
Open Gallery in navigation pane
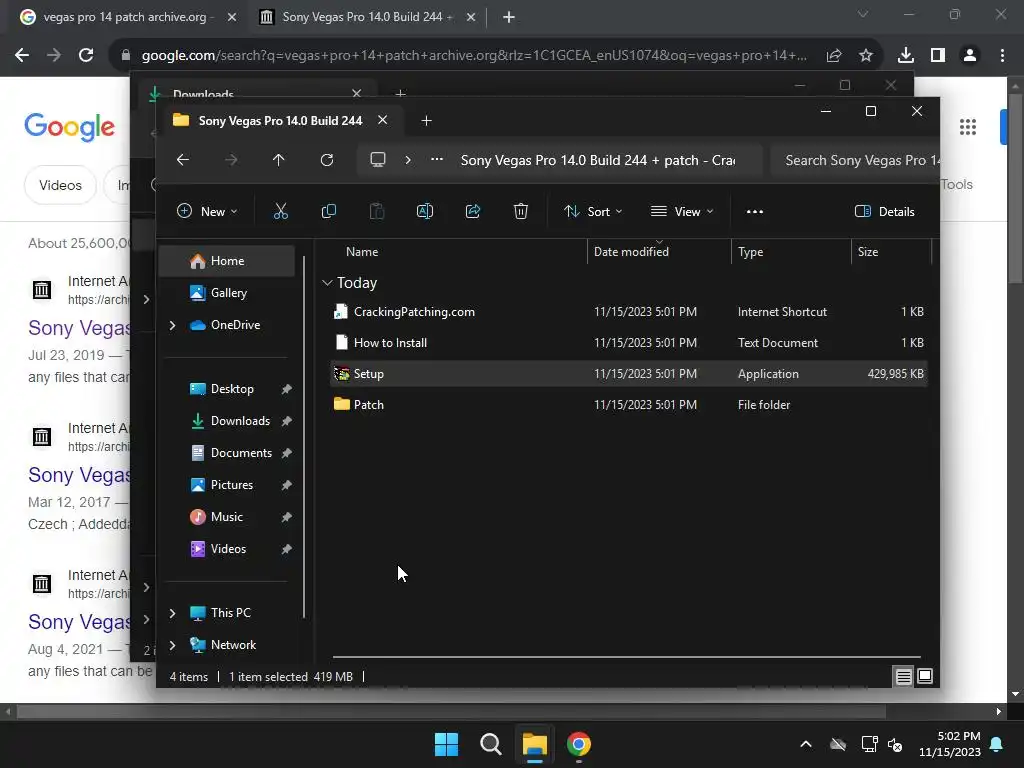(x=227, y=293)
